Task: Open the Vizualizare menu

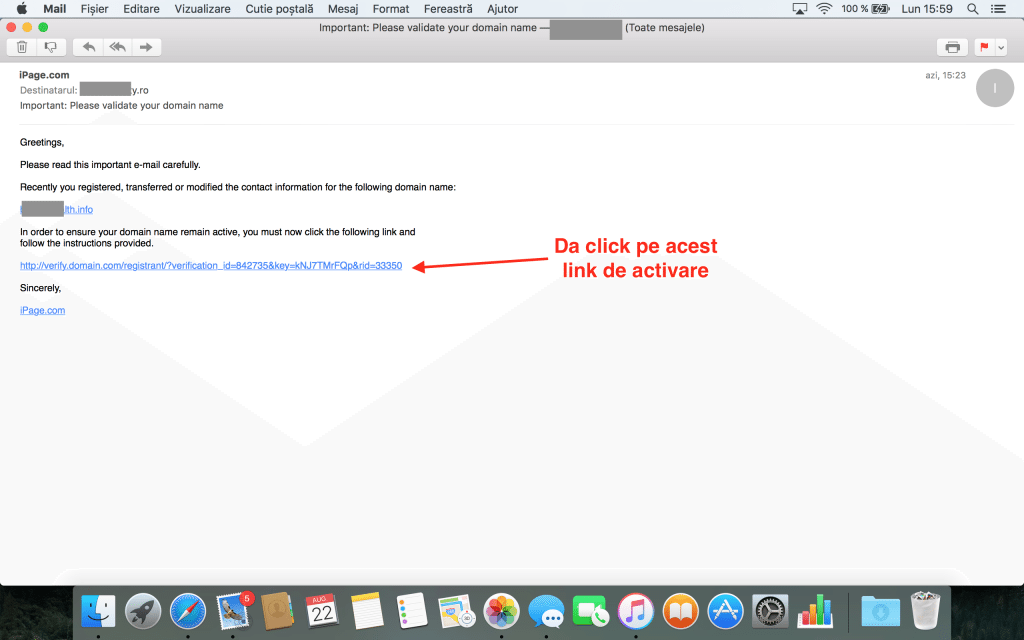Action: (x=202, y=8)
